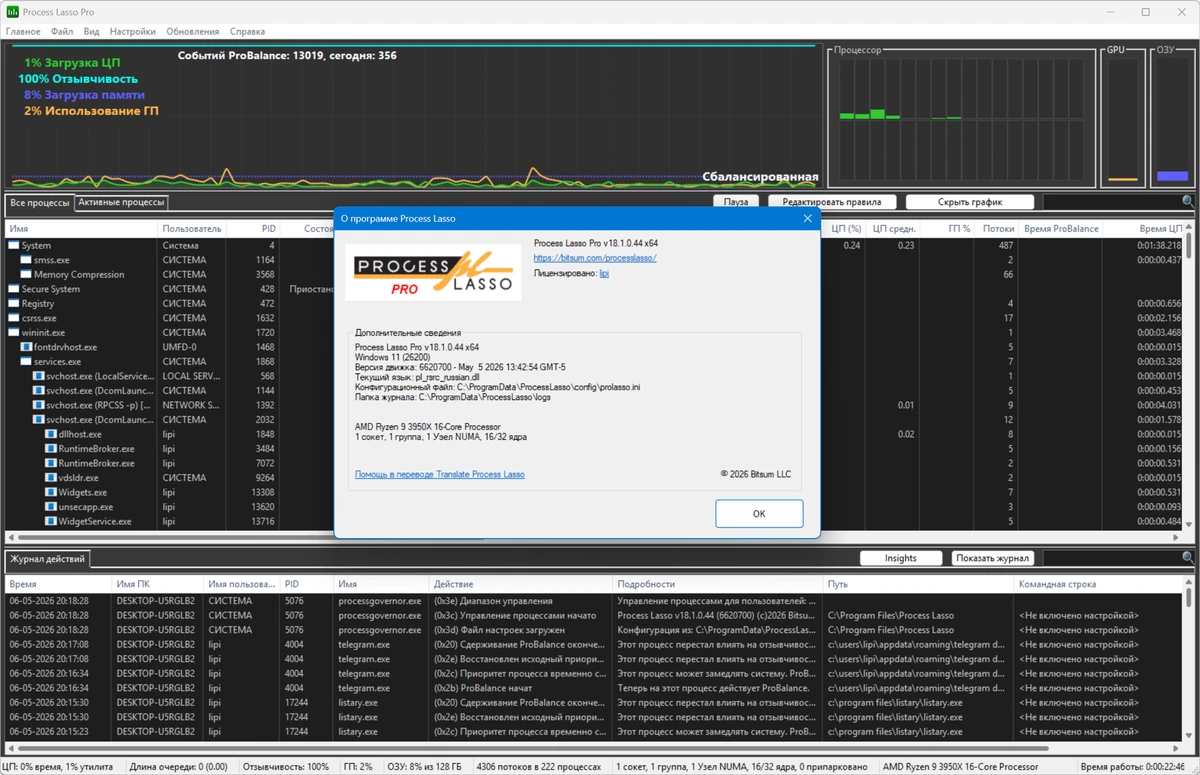Select the Журнал действий tab
Viewport: 1200px width, 775px height.
pyautogui.click(x=48, y=559)
